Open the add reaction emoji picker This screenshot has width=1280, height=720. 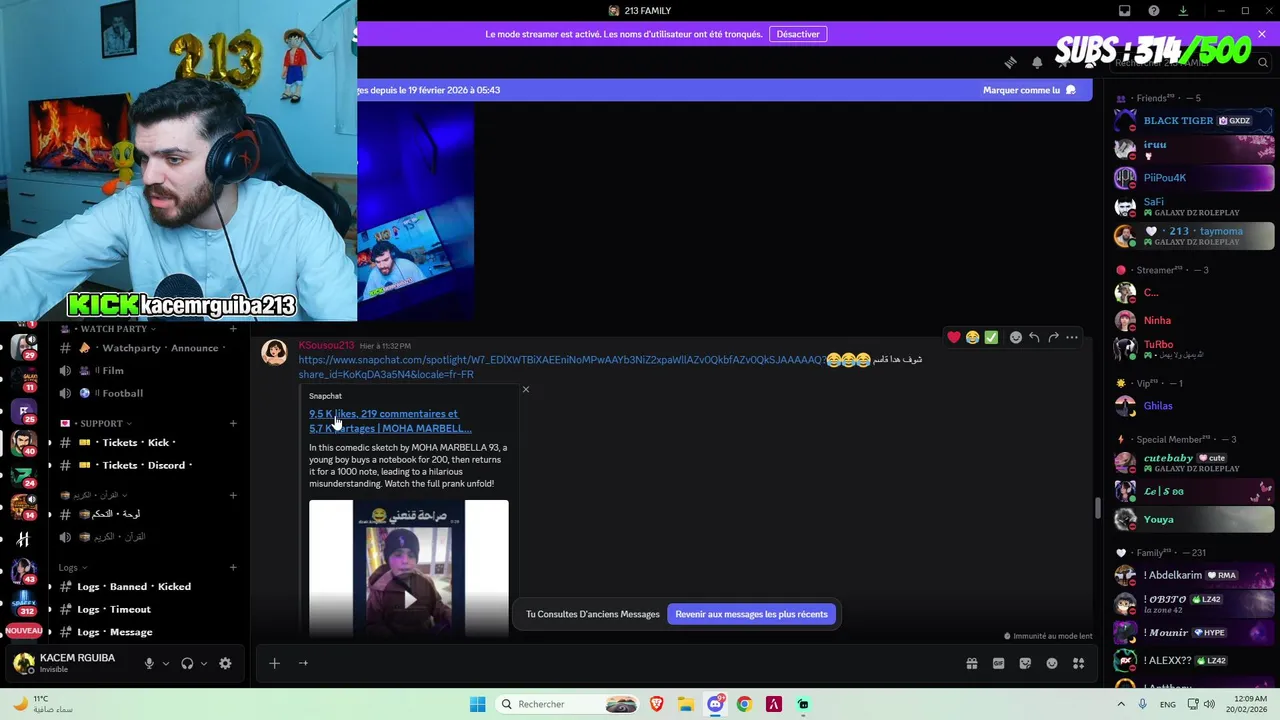click(1015, 338)
